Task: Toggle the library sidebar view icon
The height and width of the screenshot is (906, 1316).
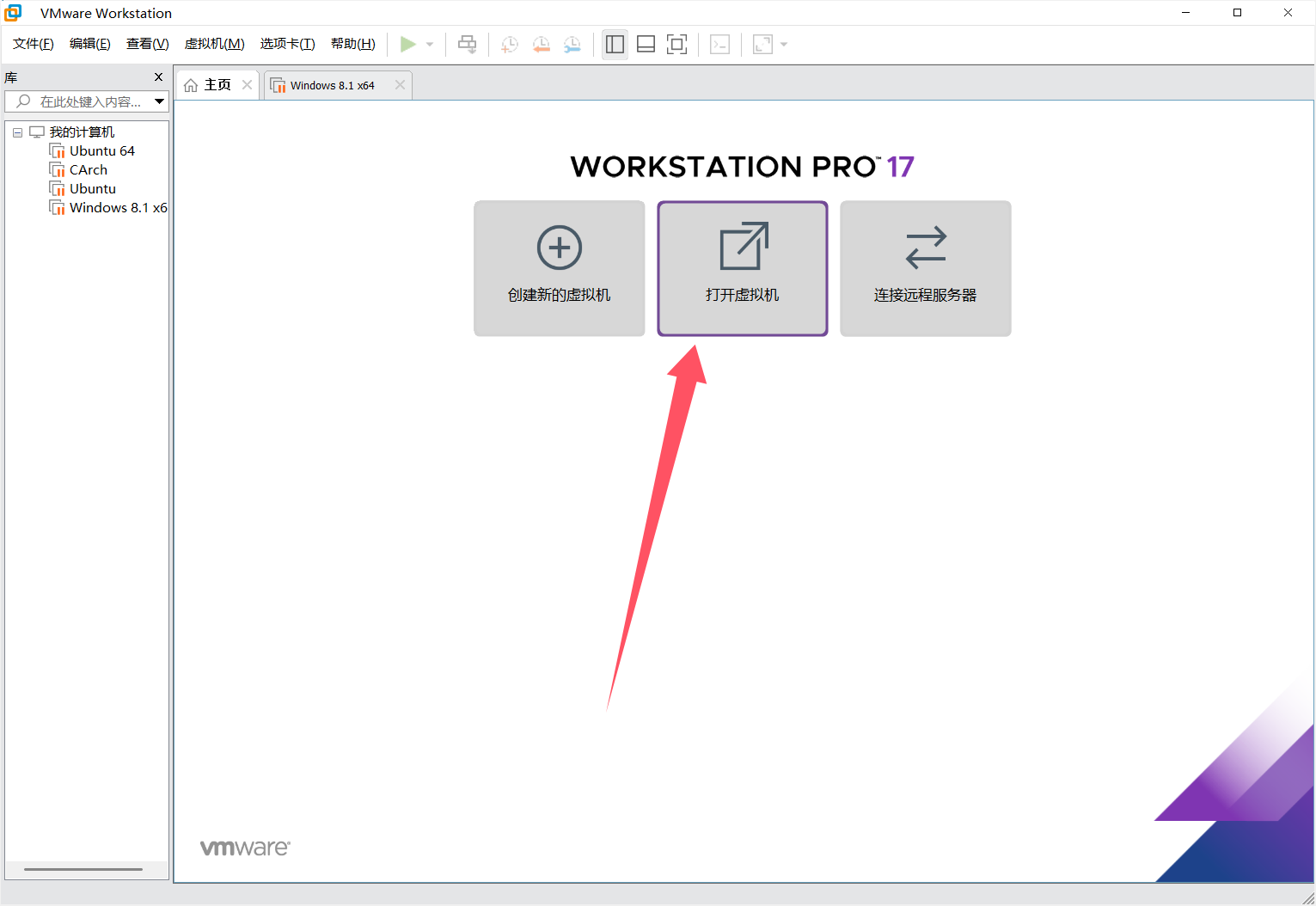Action: [615, 44]
